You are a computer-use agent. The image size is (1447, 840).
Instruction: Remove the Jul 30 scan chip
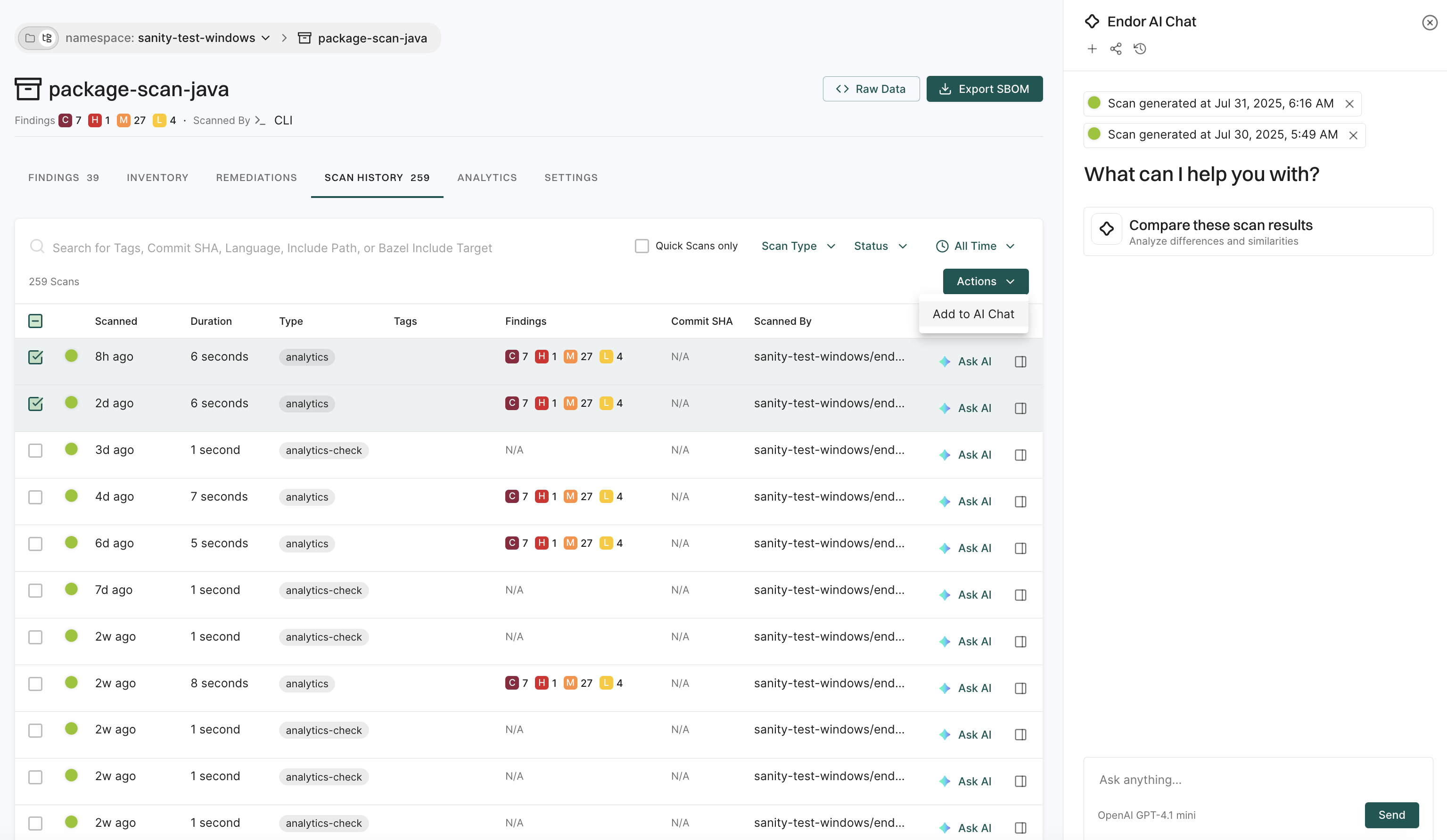[1353, 135]
